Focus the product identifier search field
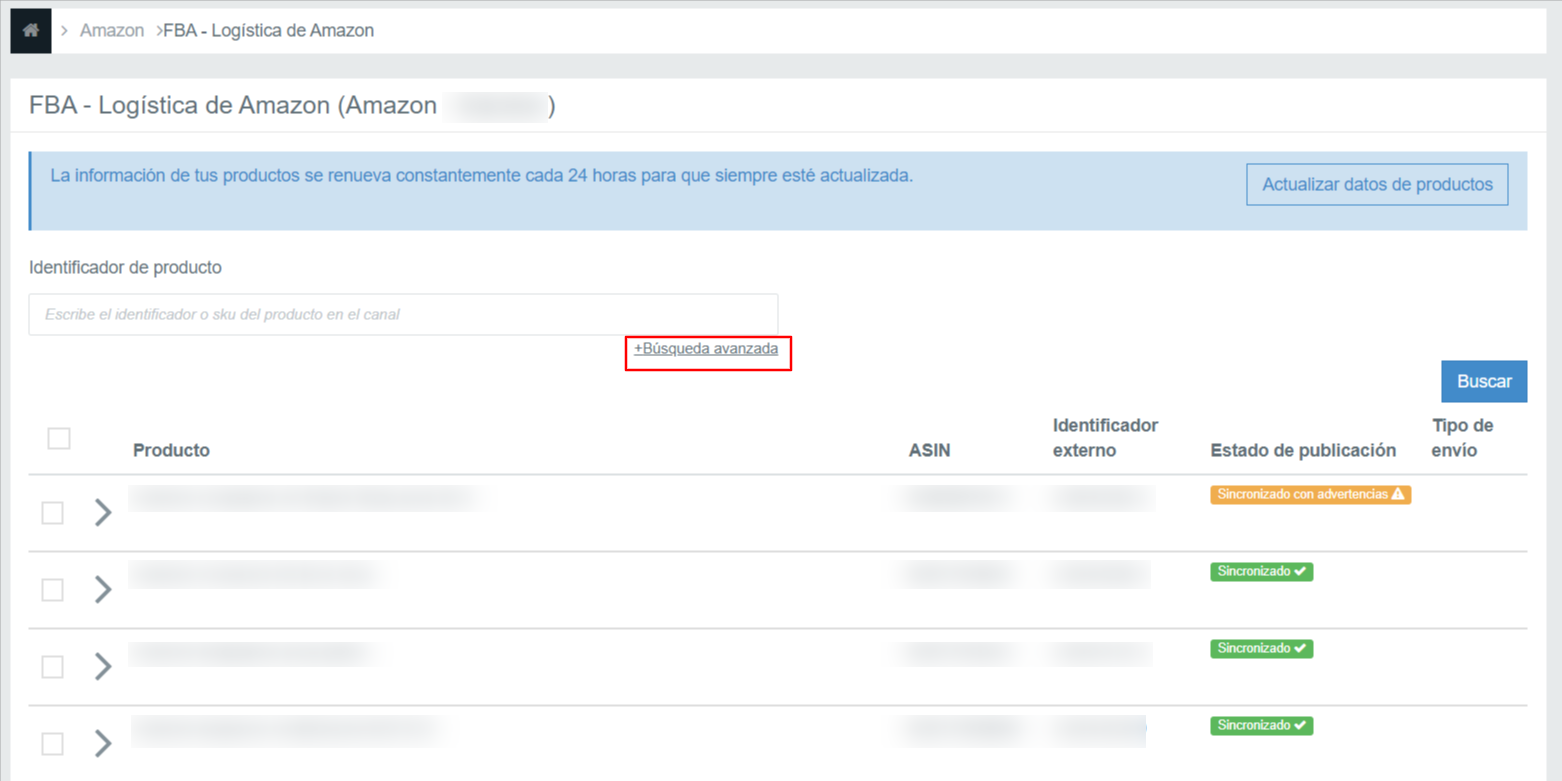Image resolution: width=1562 pixels, height=781 pixels. pyautogui.click(x=403, y=314)
